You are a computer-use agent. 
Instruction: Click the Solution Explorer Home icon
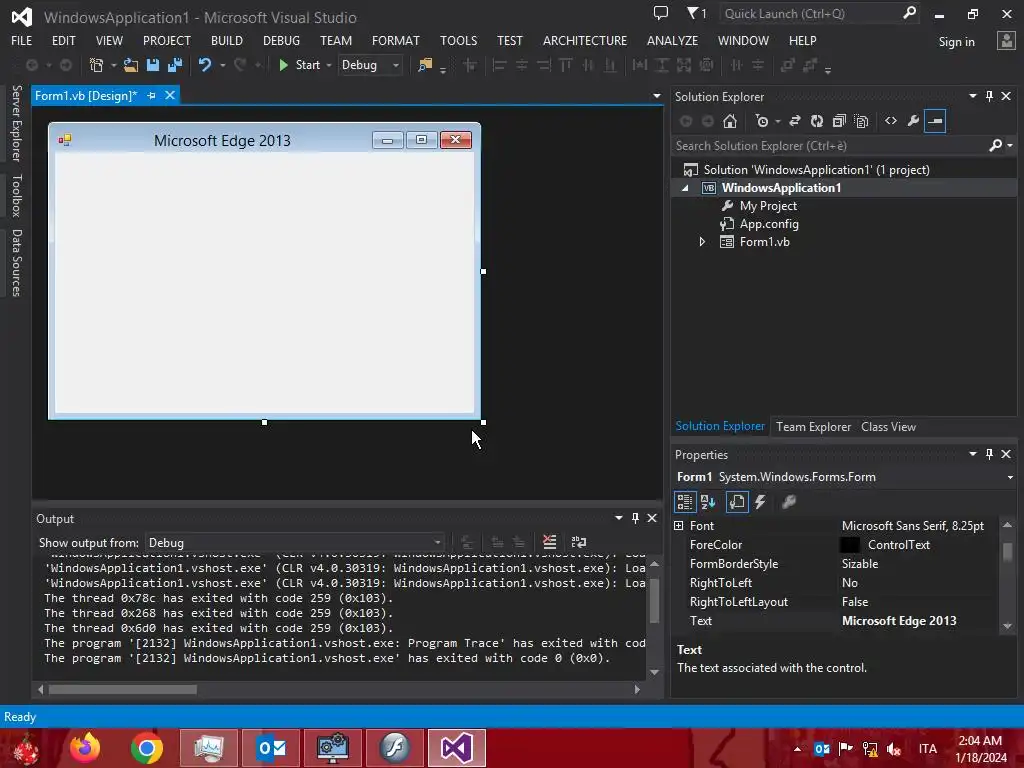click(730, 121)
